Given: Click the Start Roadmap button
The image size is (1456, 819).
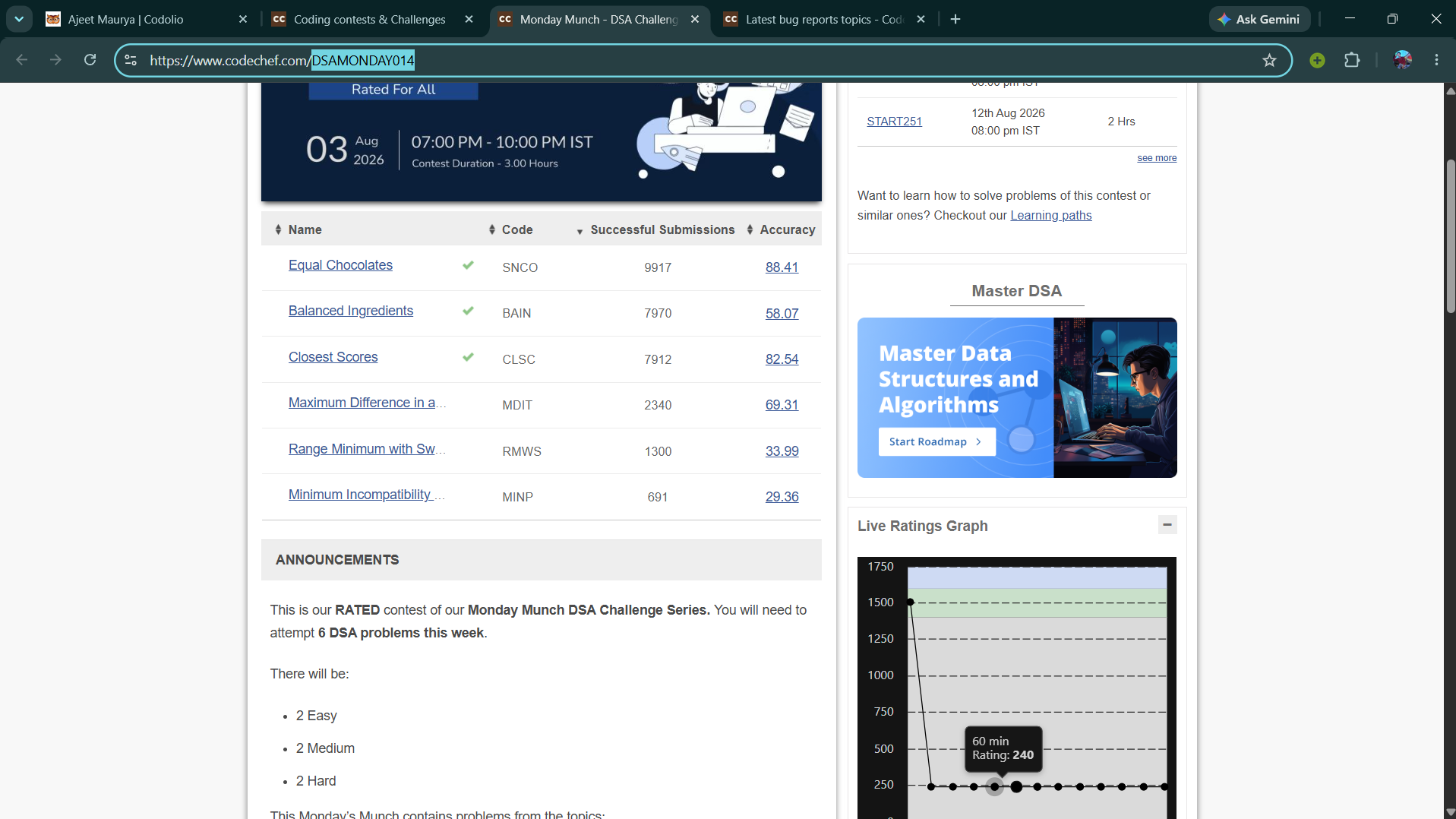Looking at the screenshot, I should (936, 442).
